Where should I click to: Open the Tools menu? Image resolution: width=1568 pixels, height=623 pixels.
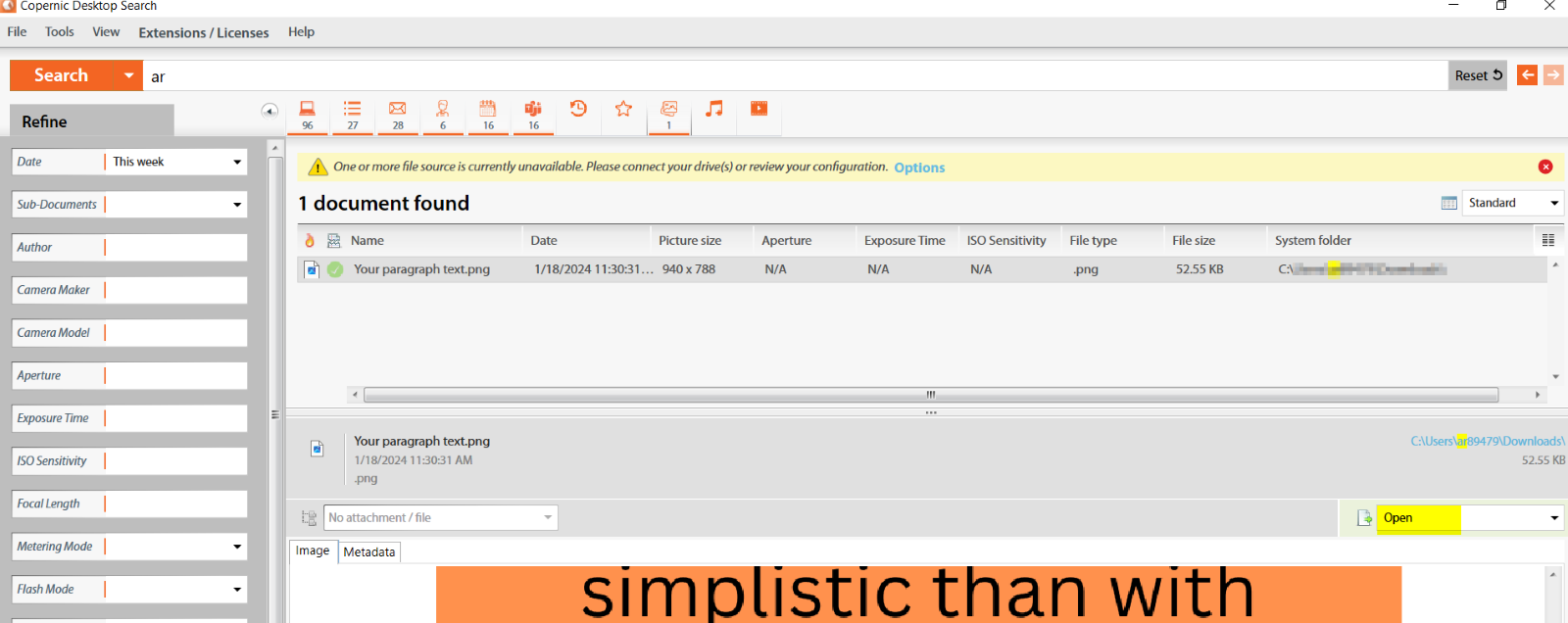point(59,31)
